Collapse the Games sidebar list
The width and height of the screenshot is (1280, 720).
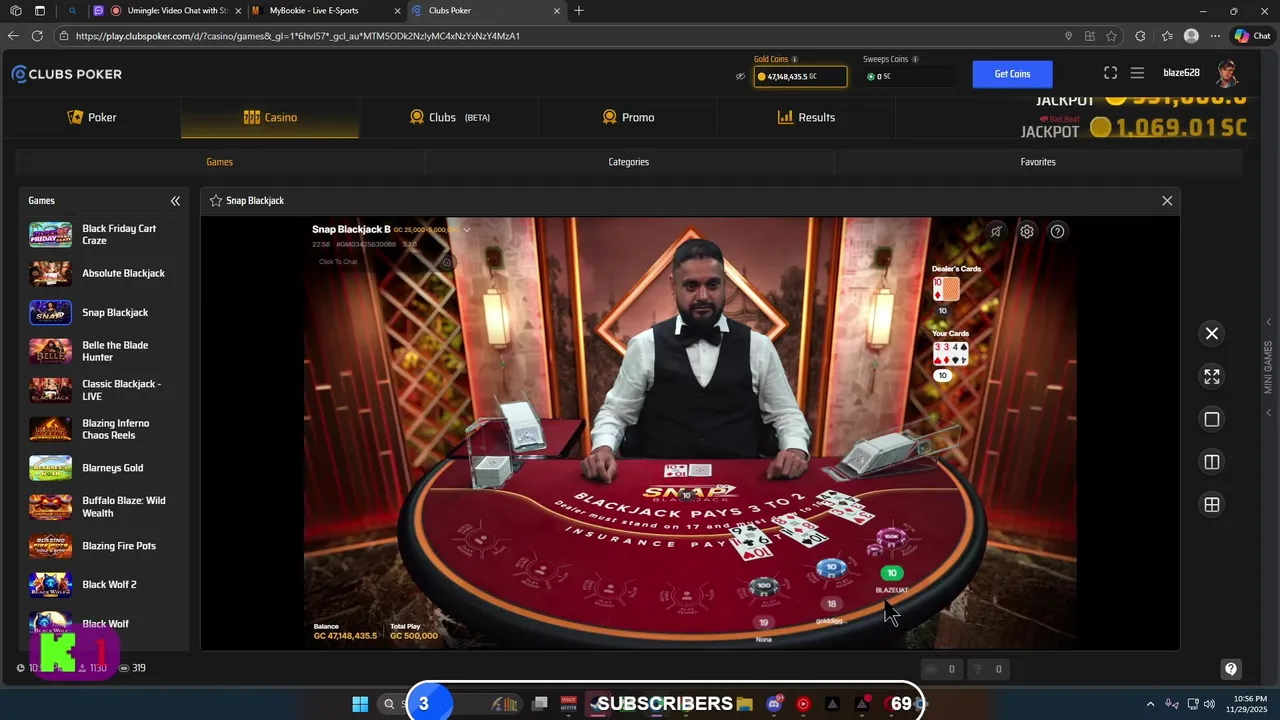175,201
